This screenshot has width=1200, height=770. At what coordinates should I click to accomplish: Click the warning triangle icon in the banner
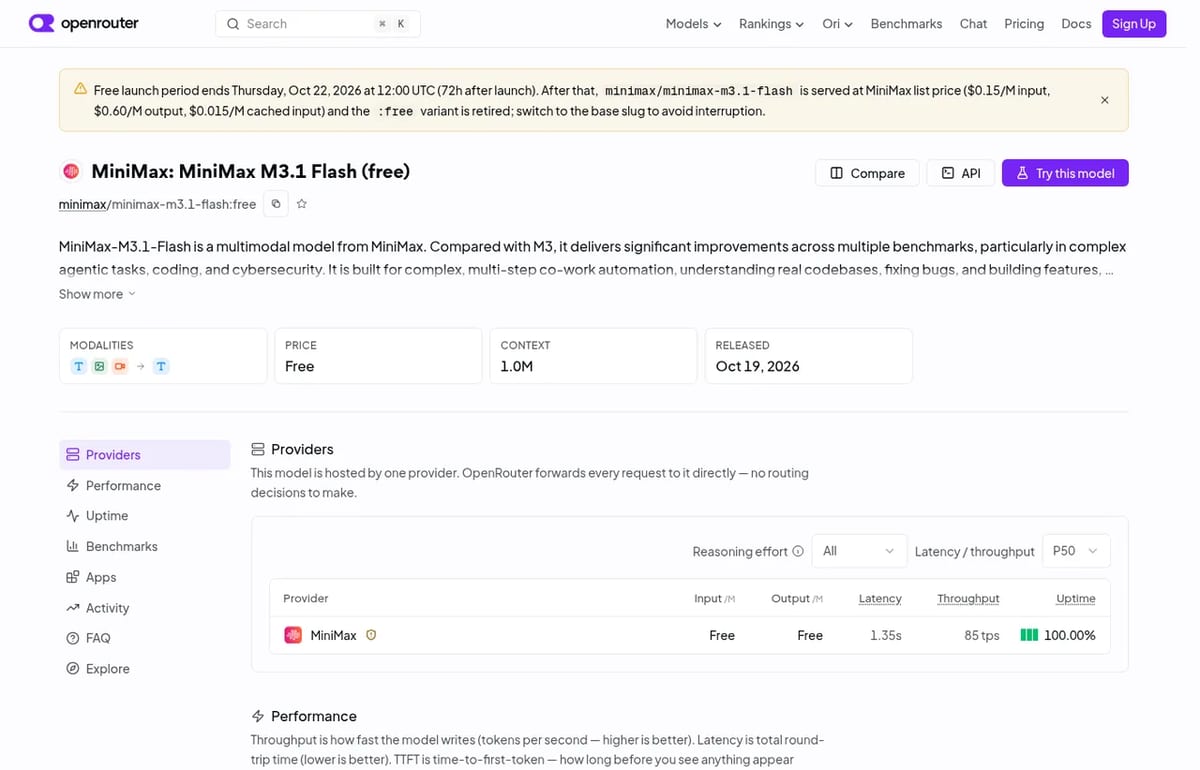[x=80, y=89]
